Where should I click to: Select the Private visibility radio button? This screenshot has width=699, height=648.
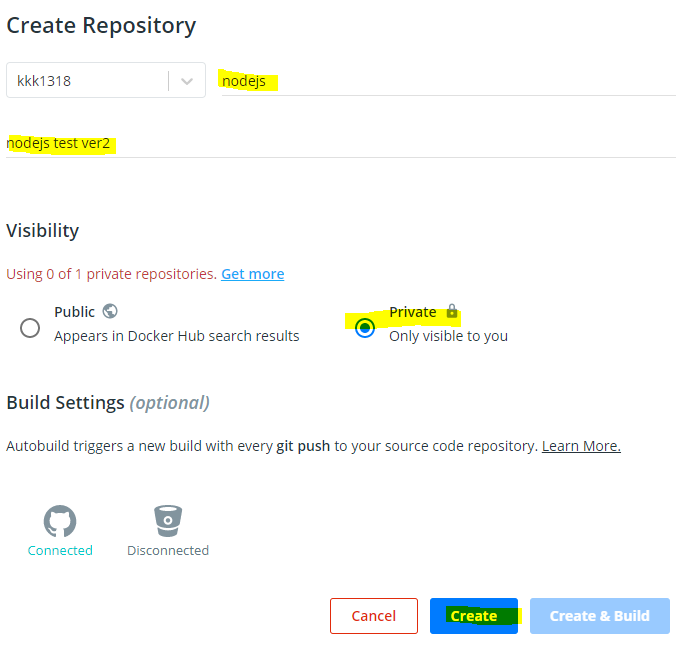(x=365, y=328)
